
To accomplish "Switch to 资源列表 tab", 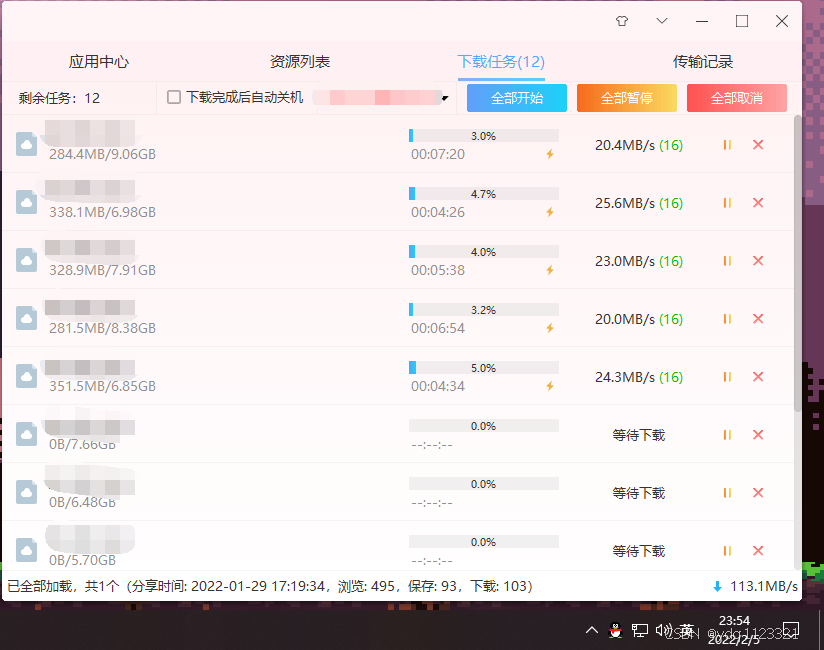I will [x=300, y=61].
